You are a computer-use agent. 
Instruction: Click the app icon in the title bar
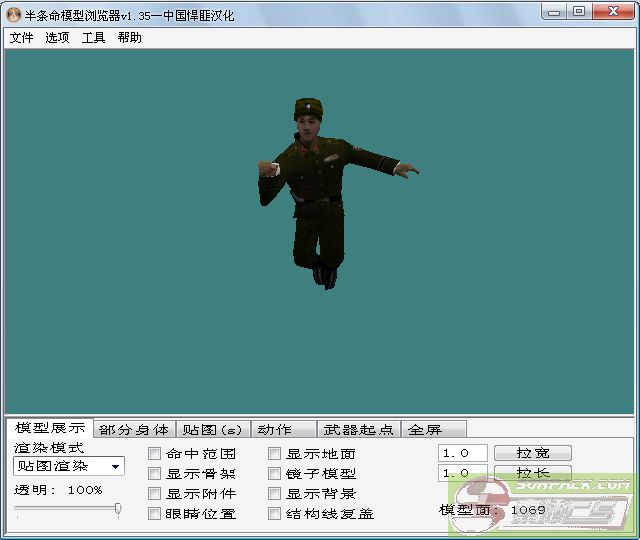[14, 12]
